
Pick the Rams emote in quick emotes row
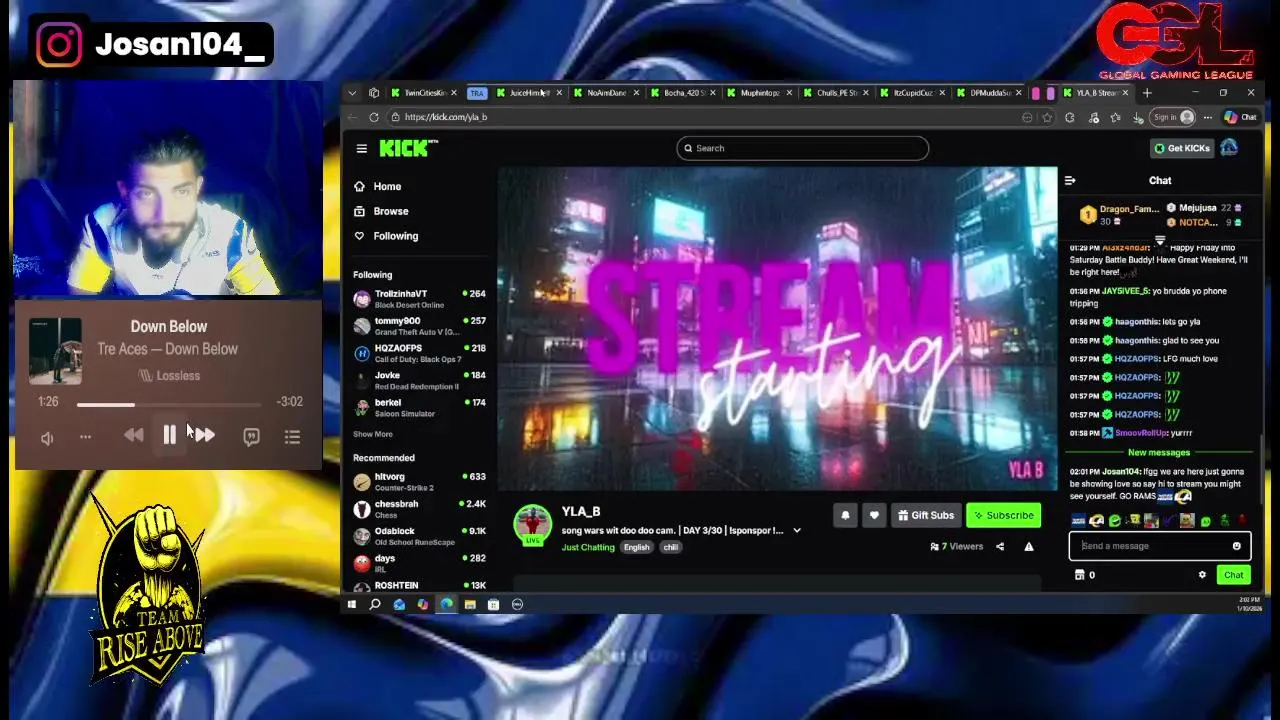(x=1097, y=521)
